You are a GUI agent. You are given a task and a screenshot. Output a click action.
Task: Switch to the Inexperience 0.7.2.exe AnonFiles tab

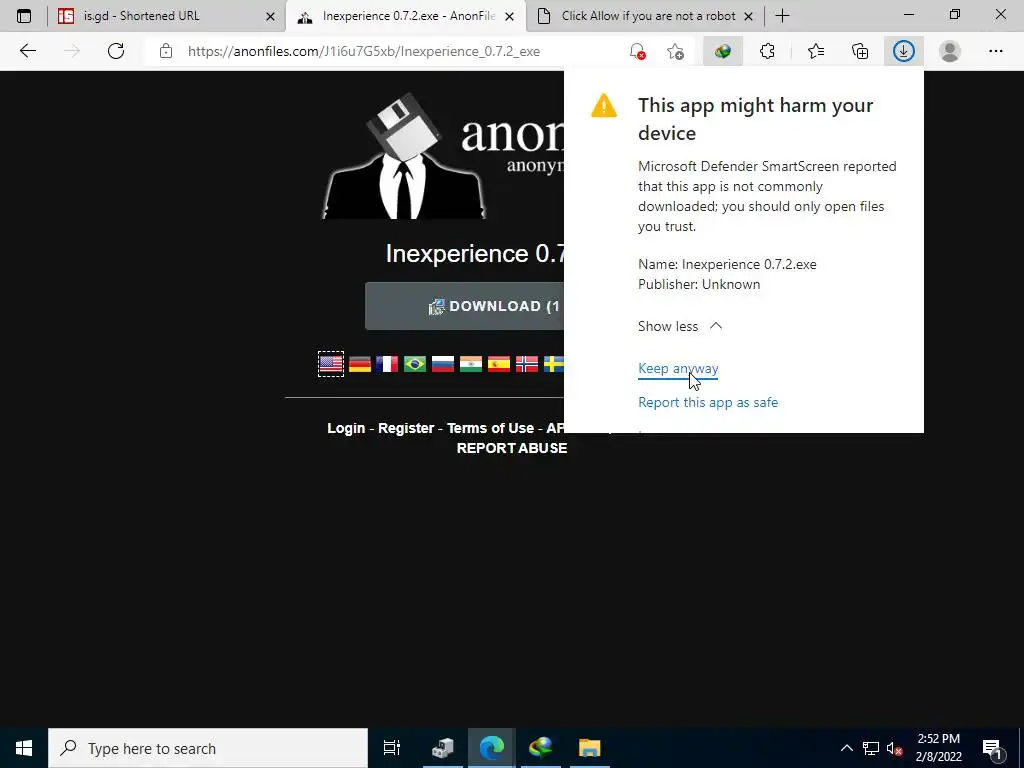(x=405, y=16)
